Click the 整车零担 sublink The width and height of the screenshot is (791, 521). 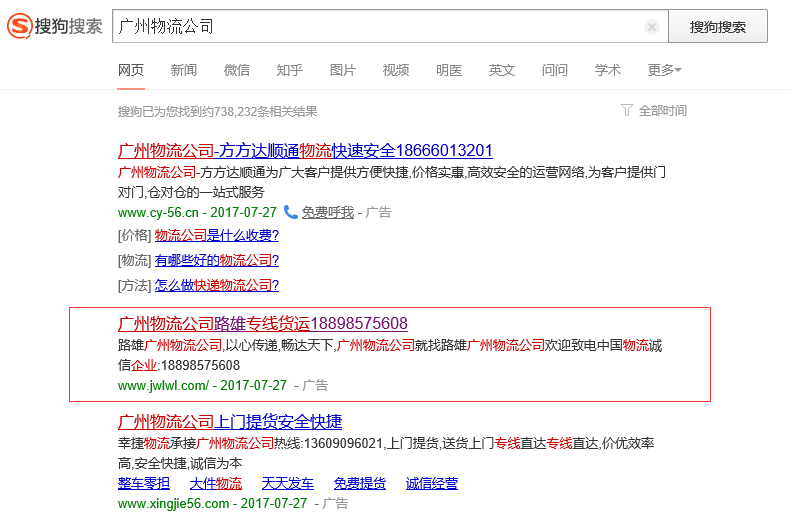pyautogui.click(x=144, y=483)
